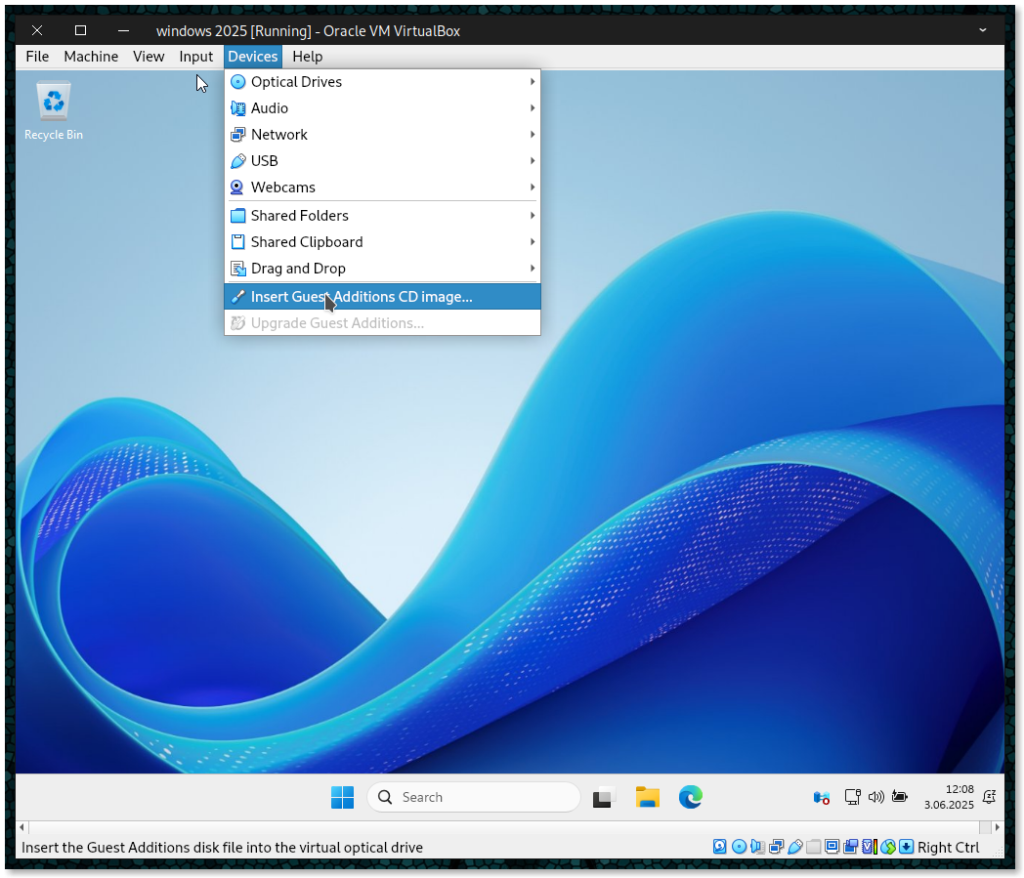Image resolution: width=1024 pixels, height=878 pixels.
Task: Click the display status bar indicator
Action: point(832,847)
